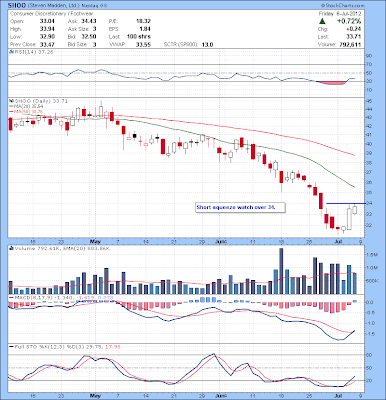Click the Open value 33.04
The width and height of the screenshot is (386, 400).
47,21
